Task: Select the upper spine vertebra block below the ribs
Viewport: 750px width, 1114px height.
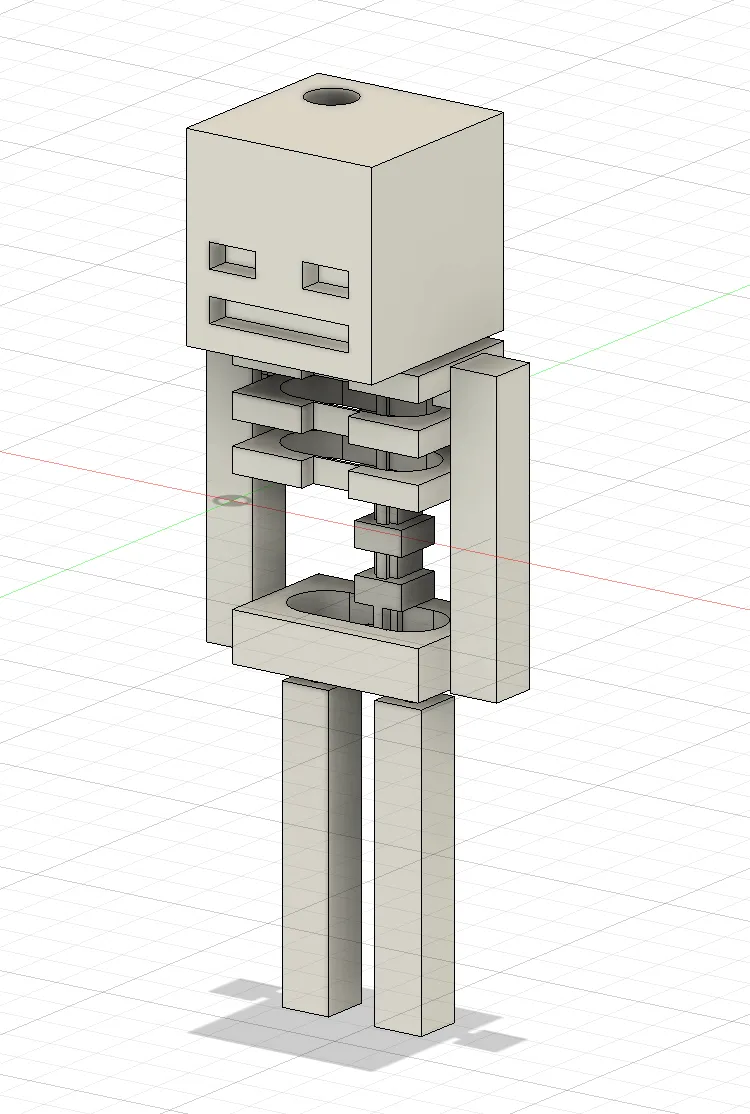Action: [394, 534]
